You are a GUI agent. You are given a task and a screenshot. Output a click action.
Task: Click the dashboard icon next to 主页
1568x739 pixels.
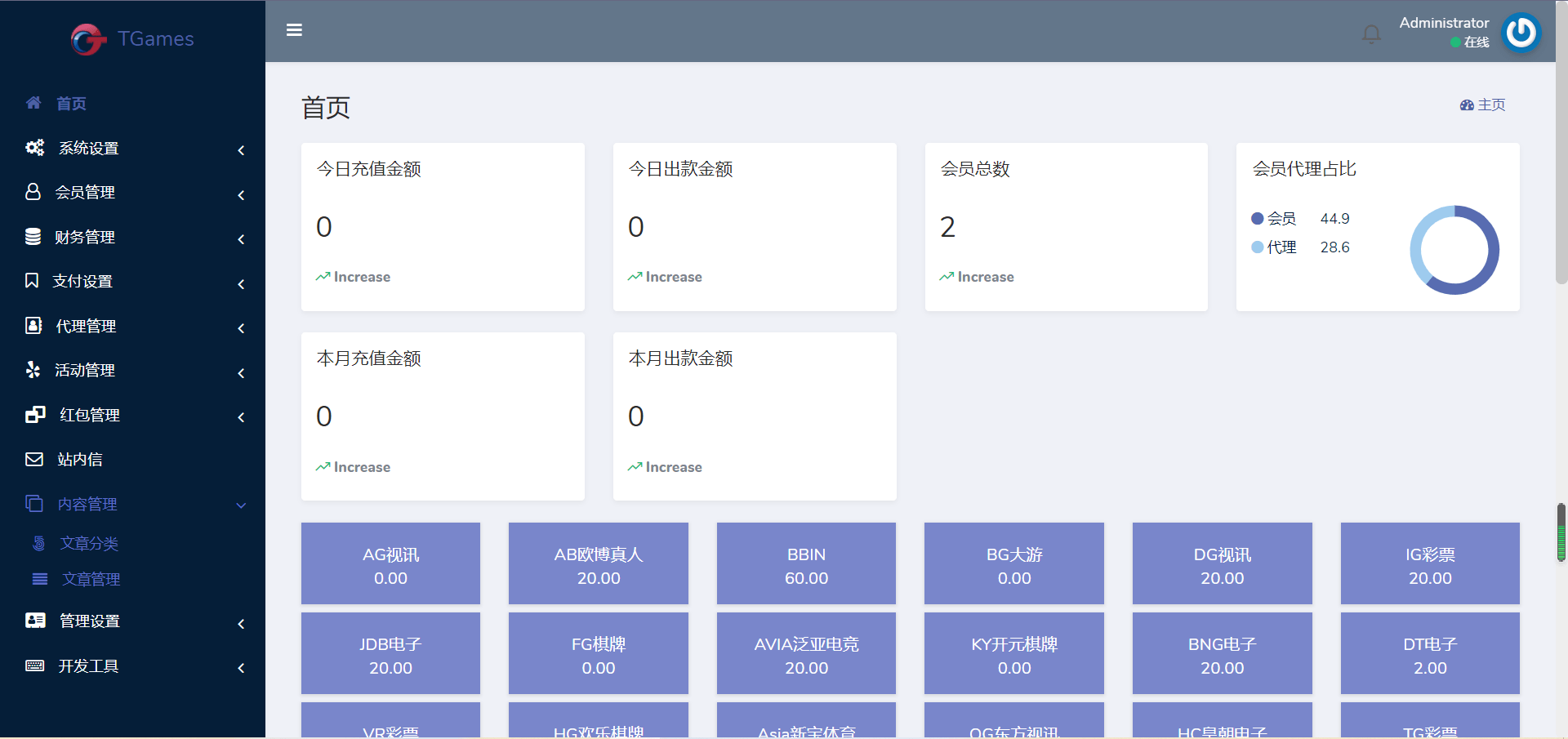pos(1467,105)
